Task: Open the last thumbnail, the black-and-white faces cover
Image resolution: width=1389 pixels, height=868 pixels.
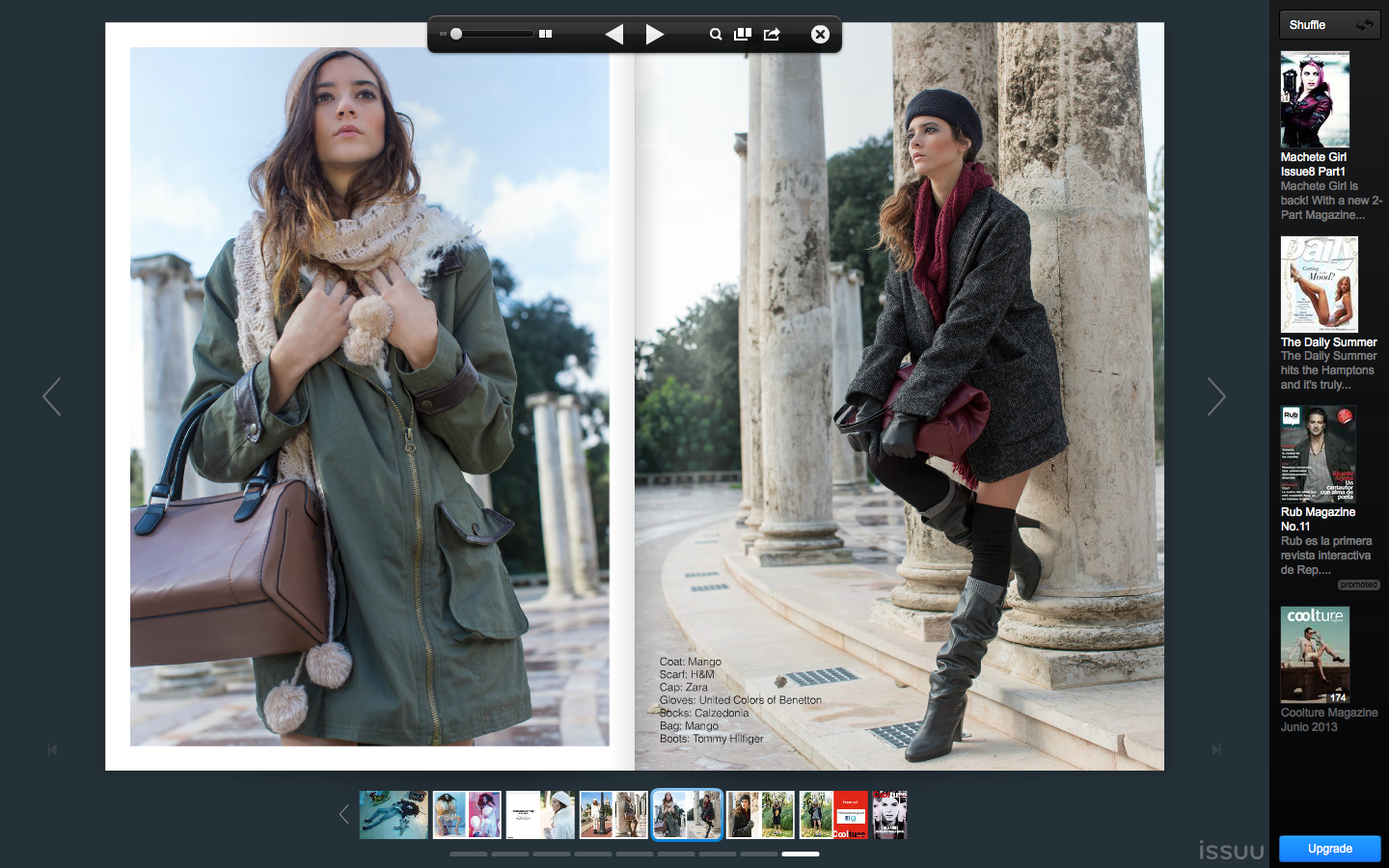Action: [889, 815]
